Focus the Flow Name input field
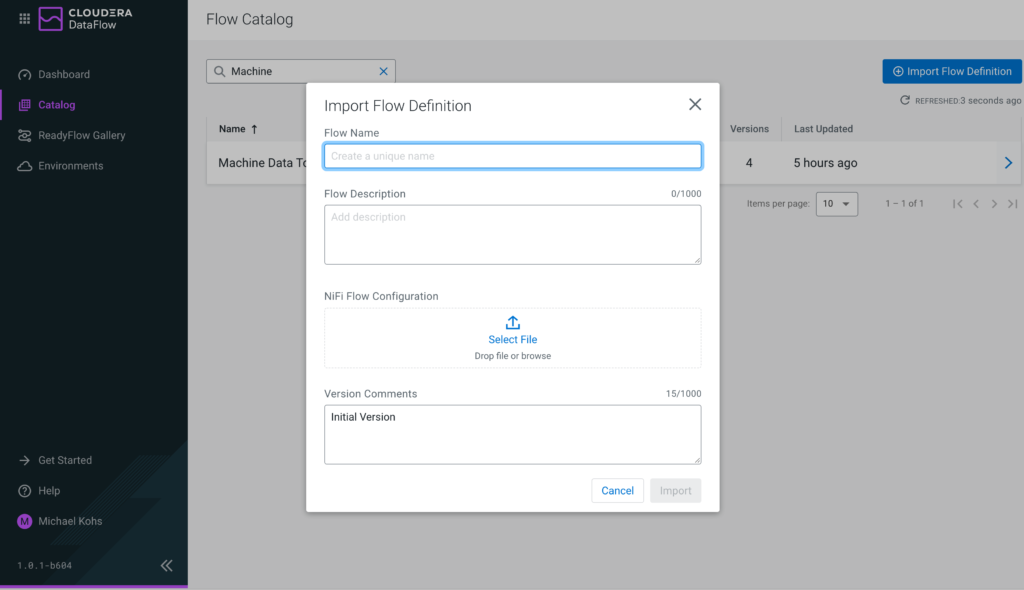 tap(512, 156)
